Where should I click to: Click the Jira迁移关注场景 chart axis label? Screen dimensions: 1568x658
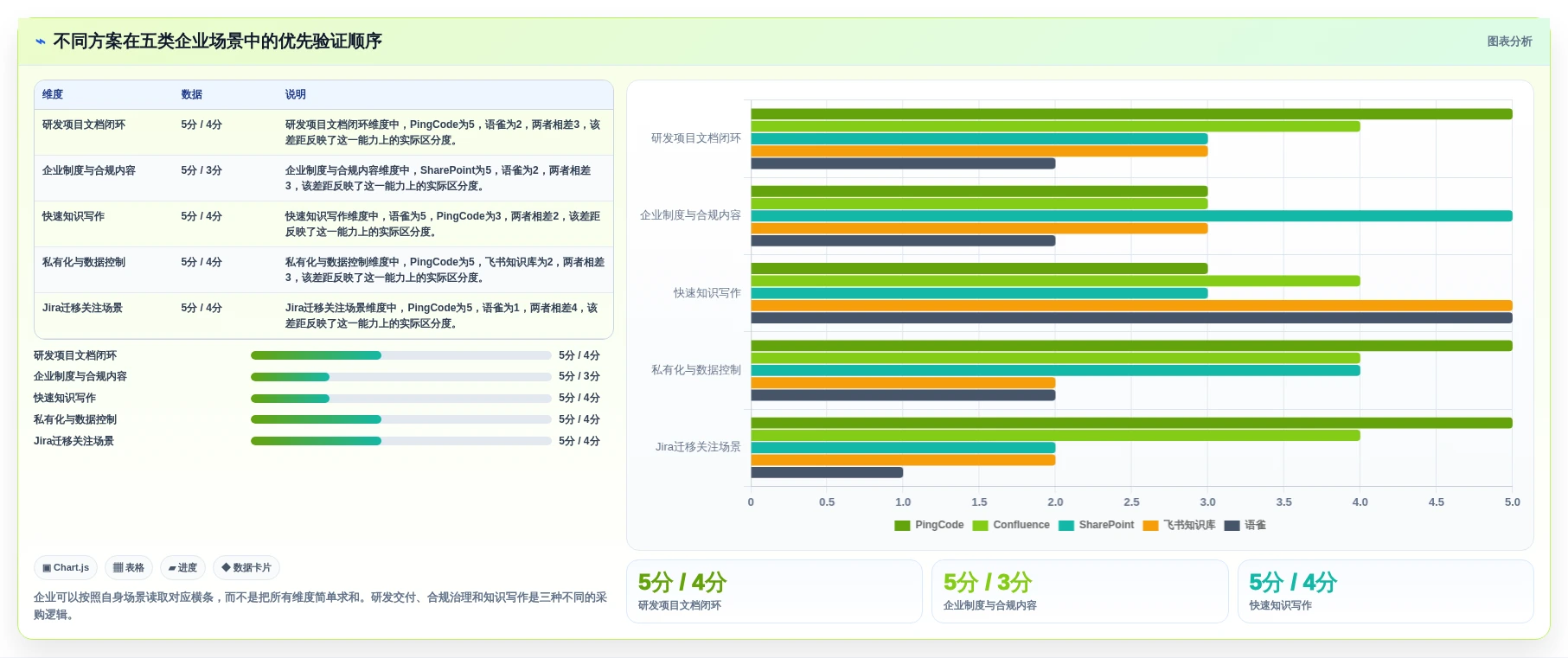(x=698, y=447)
